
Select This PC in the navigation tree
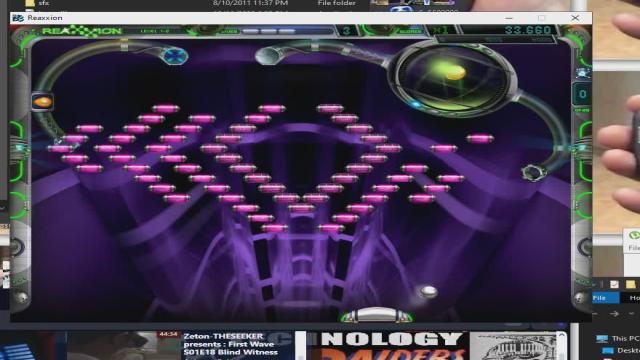coord(625,338)
